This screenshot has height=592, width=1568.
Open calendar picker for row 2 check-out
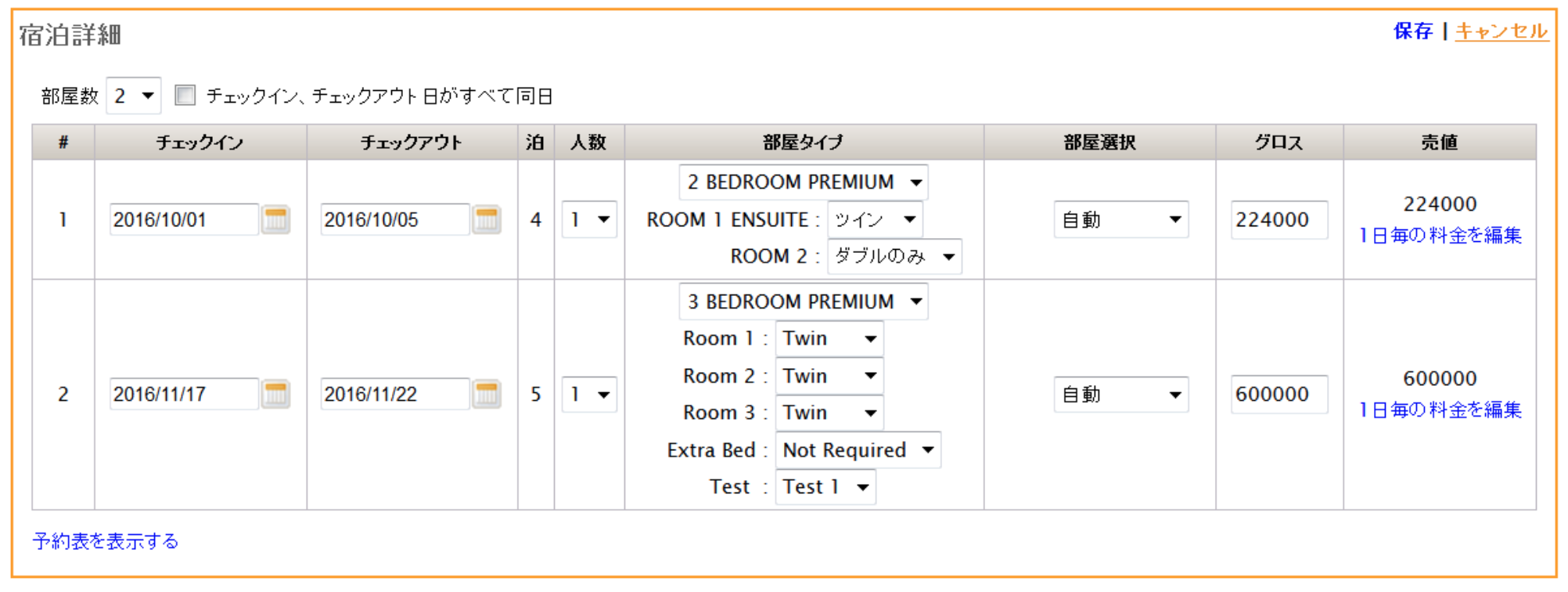coord(487,394)
